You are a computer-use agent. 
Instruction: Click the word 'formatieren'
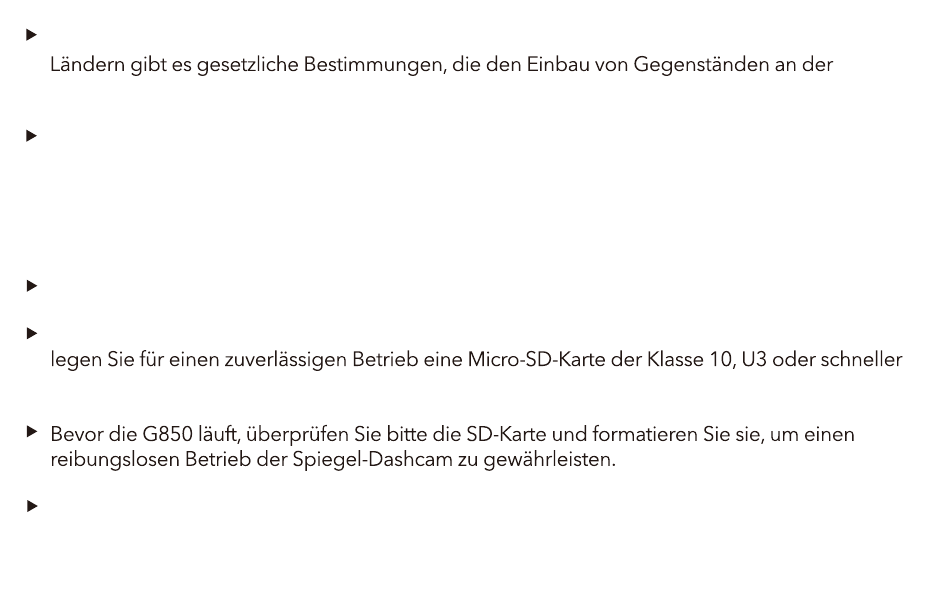click(x=645, y=435)
